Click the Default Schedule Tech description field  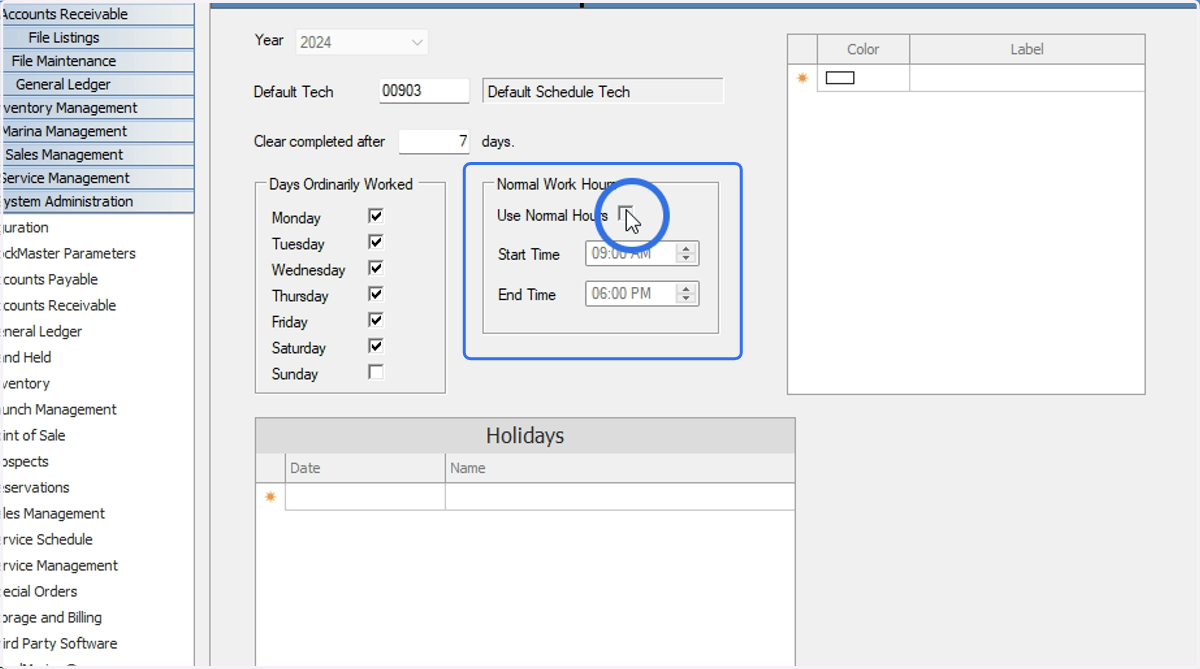(x=603, y=91)
